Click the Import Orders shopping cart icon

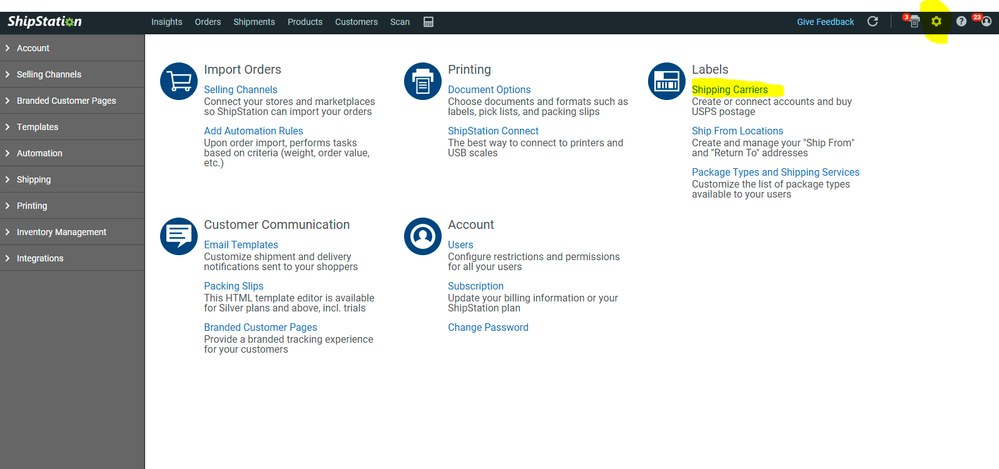(x=179, y=82)
